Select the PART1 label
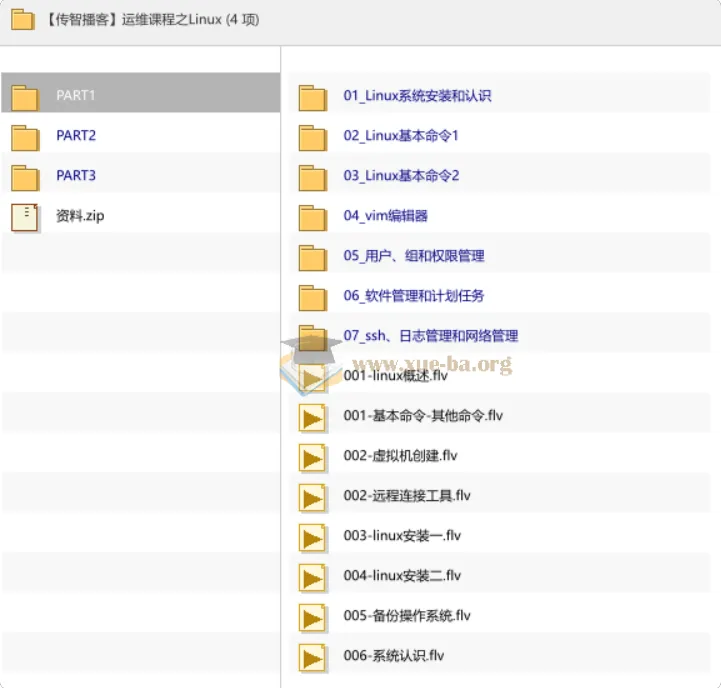This screenshot has height=688, width=721. coord(76,95)
